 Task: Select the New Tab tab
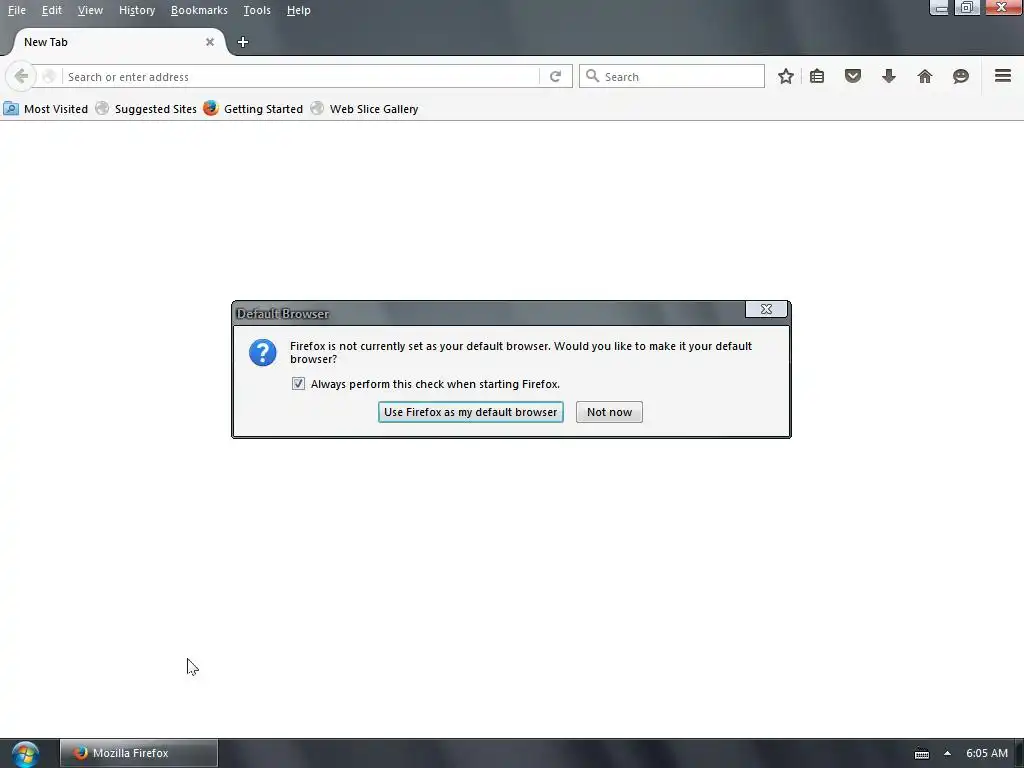tap(118, 42)
